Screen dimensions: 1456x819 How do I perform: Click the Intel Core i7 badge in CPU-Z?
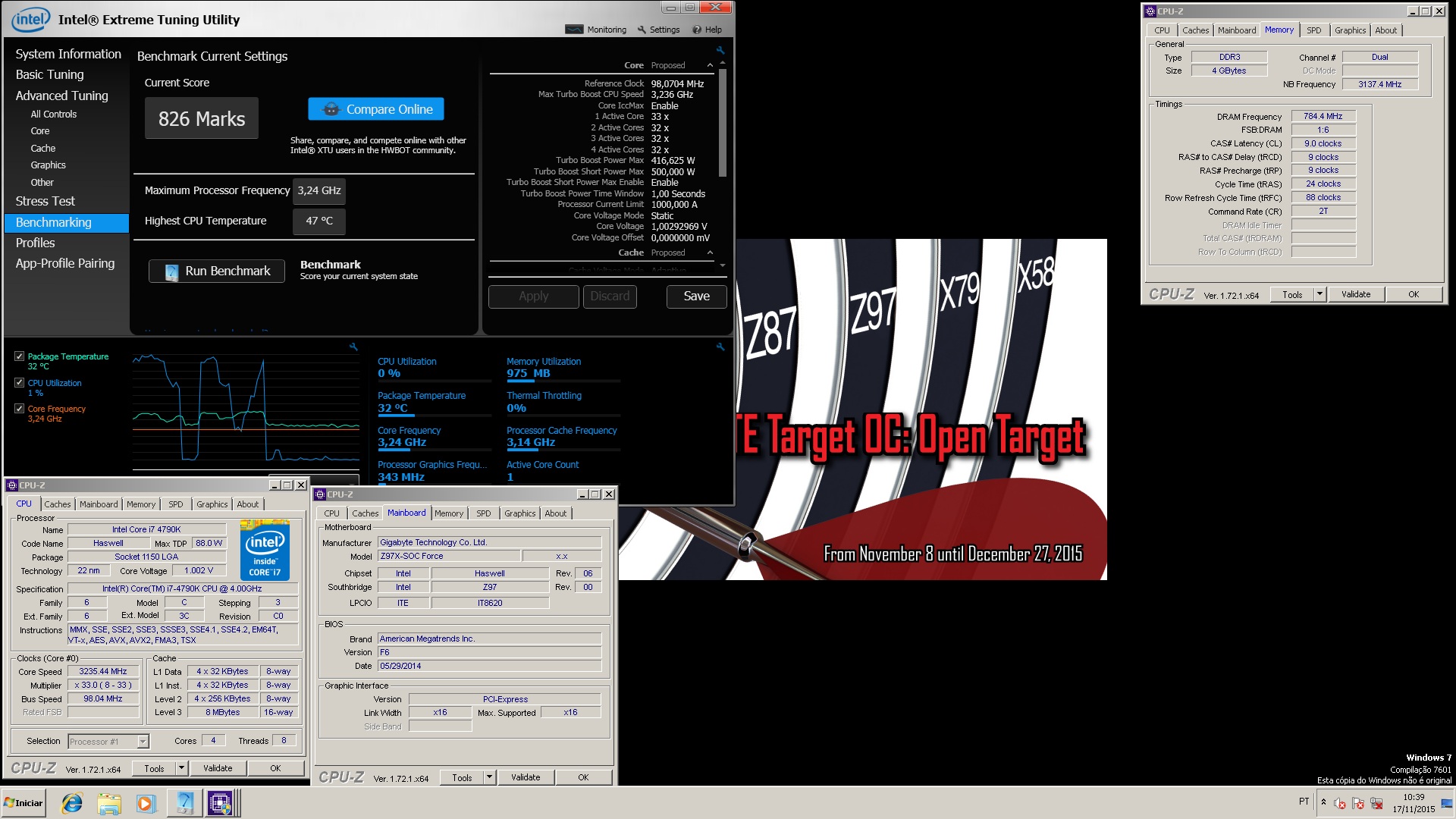pos(265,551)
